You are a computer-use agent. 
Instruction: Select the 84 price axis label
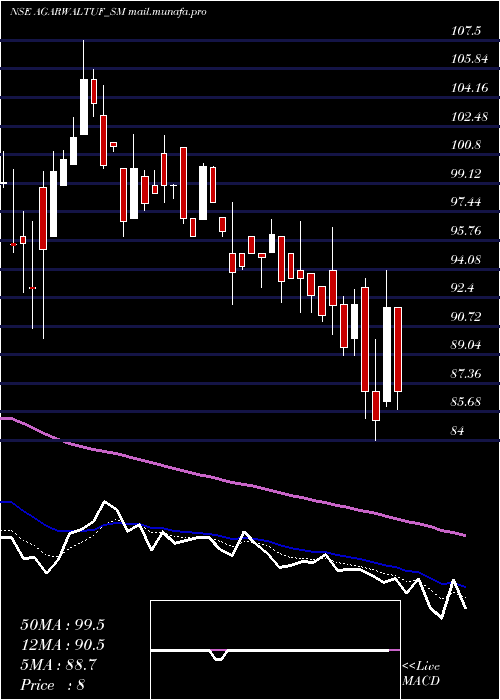pos(458,431)
